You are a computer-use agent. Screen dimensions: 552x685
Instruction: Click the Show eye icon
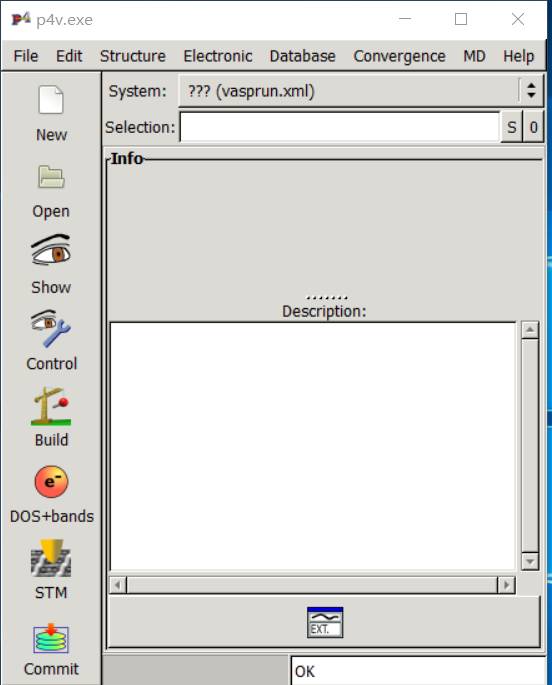tap(51, 250)
